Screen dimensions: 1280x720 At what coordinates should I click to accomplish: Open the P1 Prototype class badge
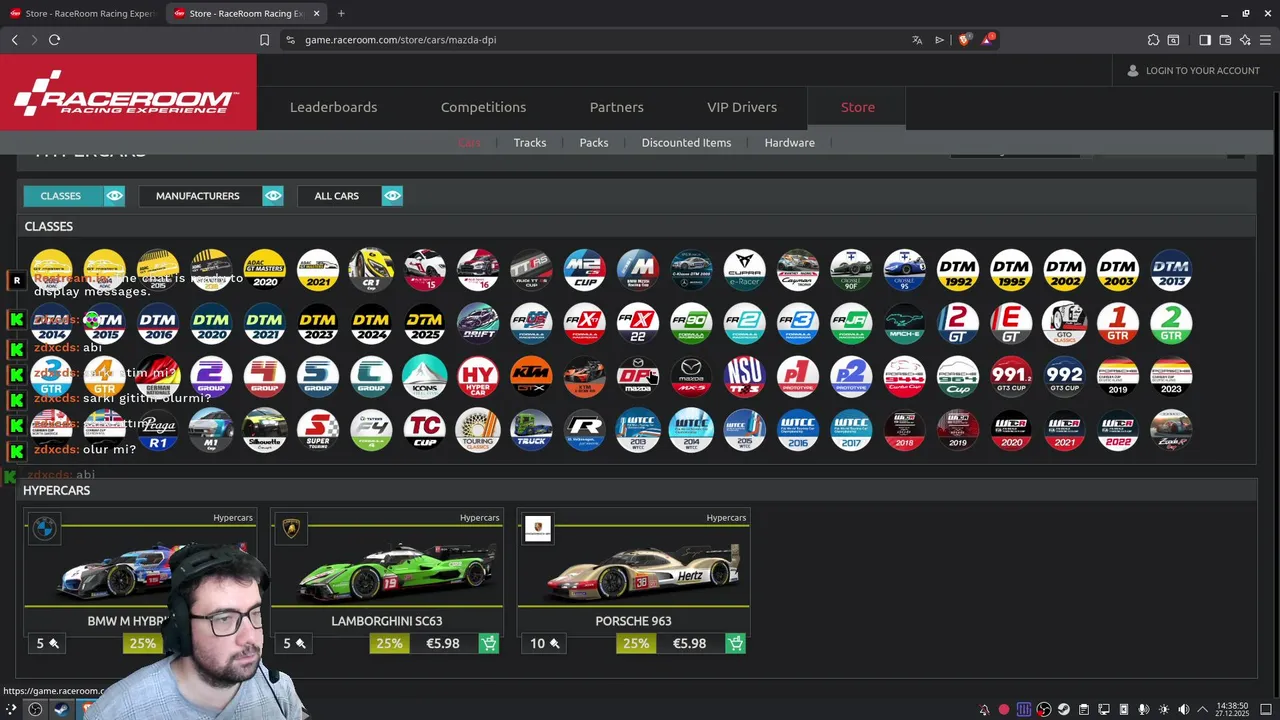pos(798,376)
